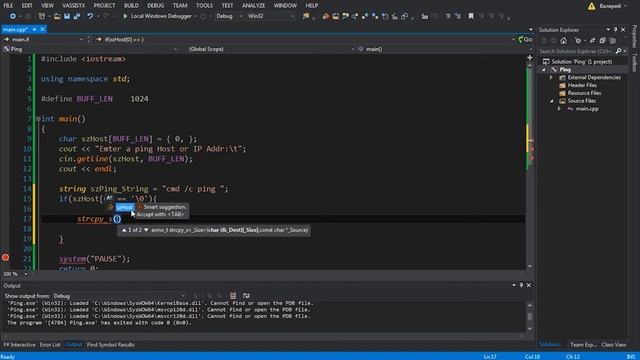Open Show output from Debug dropdown
640x360 pixels.
(119, 296)
